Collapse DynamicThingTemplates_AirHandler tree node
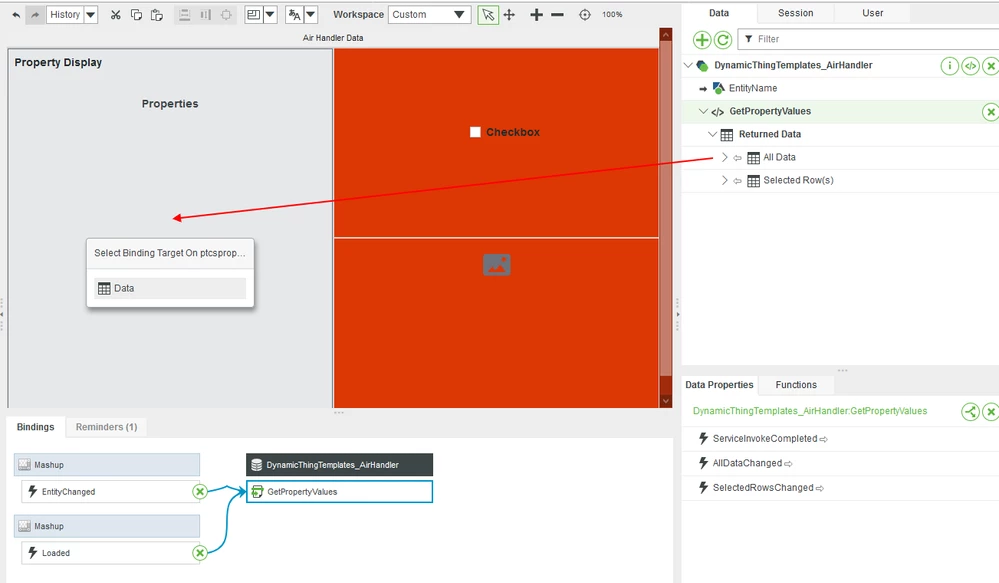This screenshot has height=583, width=999. coord(688,65)
